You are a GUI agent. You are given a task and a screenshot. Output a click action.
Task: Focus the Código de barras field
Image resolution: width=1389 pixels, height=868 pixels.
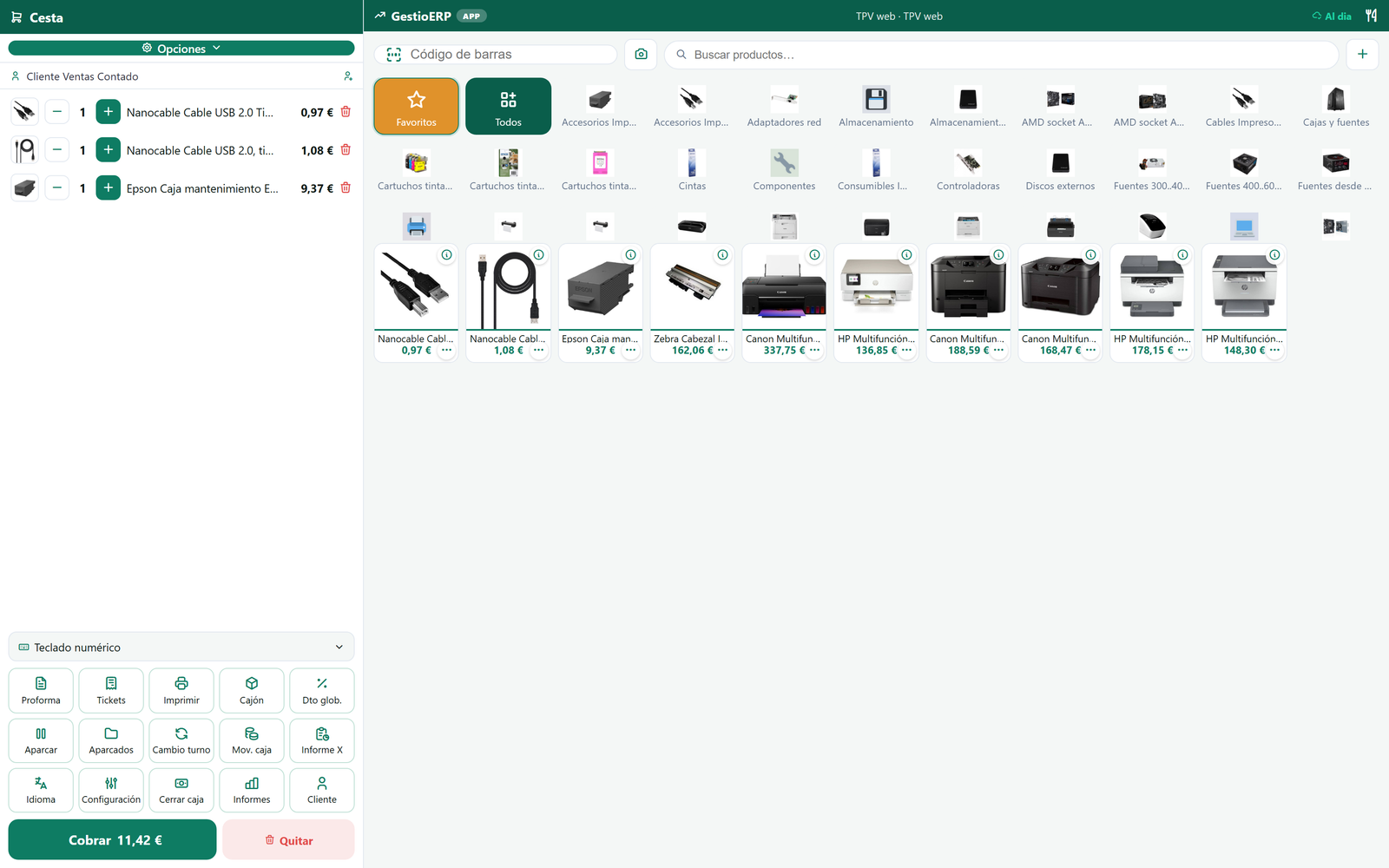coord(496,54)
